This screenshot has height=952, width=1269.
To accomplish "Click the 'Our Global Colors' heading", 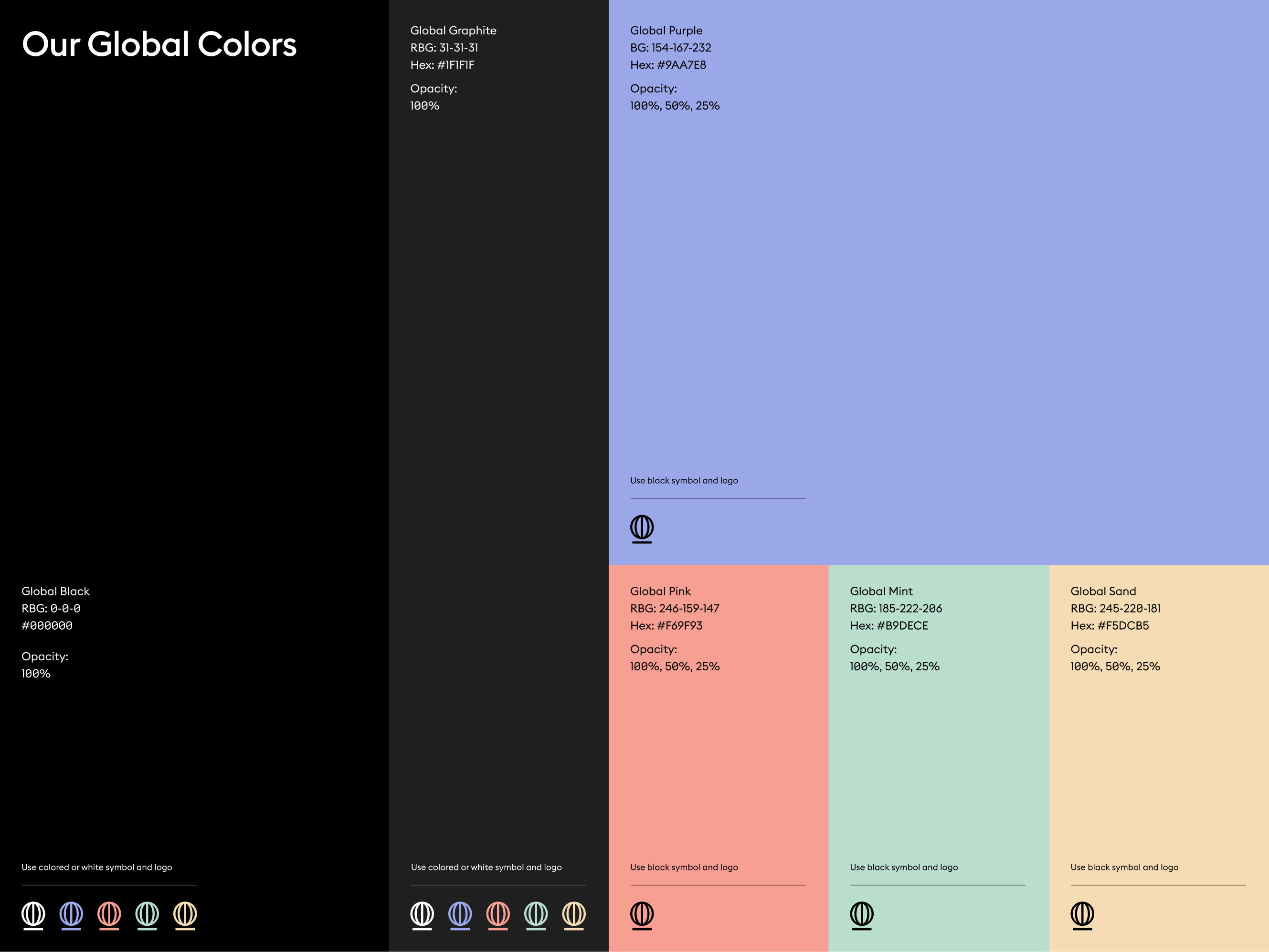I will (x=159, y=44).
